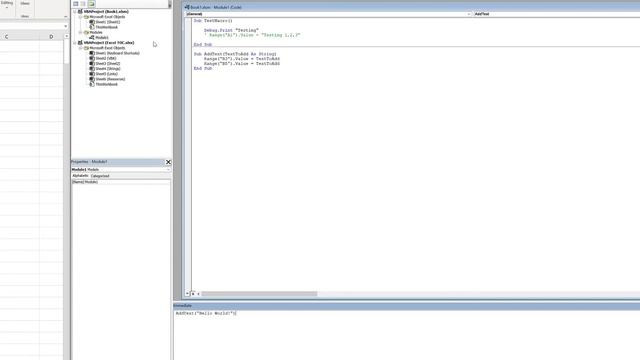Select Sheet1 (Keyboard Shortcuts) in project tree
The width and height of the screenshot is (640, 360).
tap(117, 53)
